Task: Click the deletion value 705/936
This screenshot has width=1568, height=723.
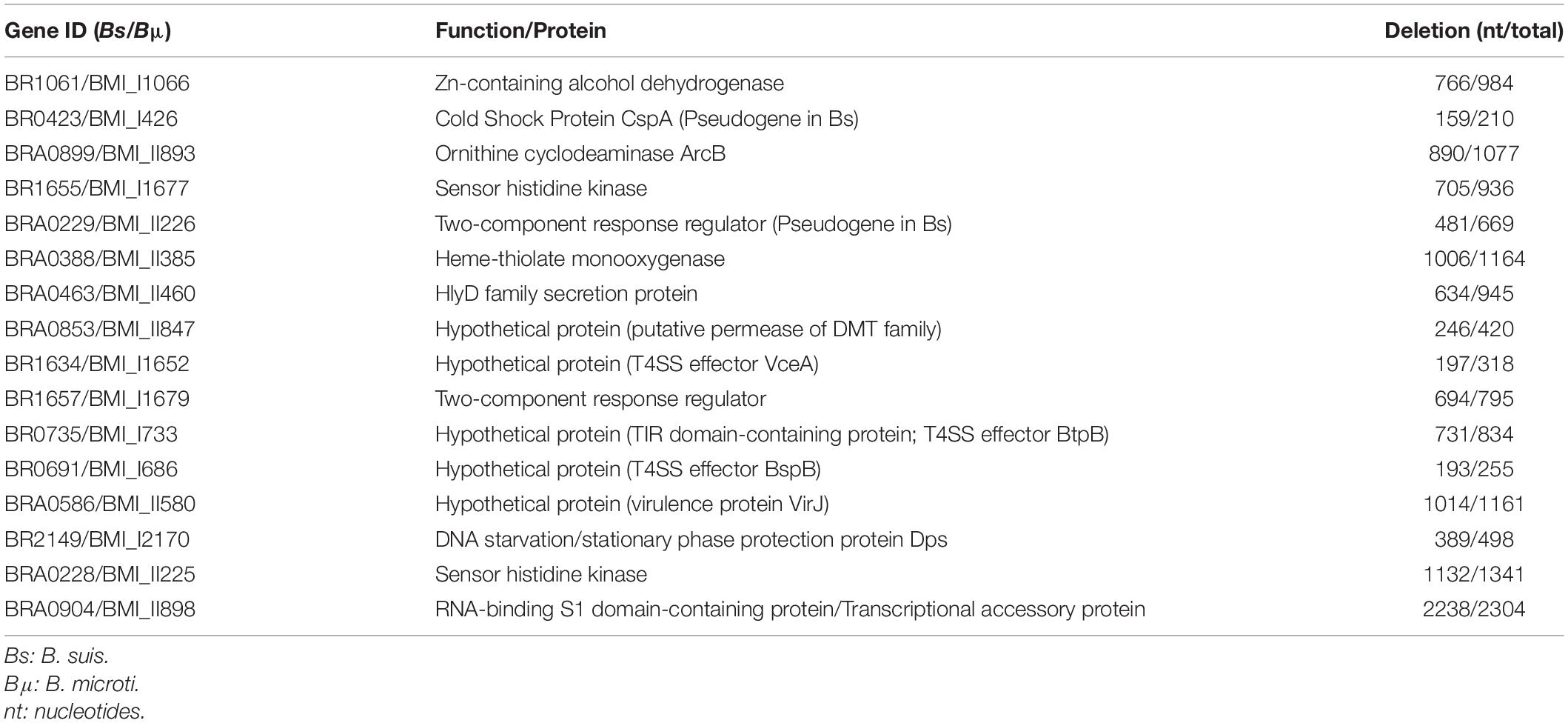Action: [x=1474, y=188]
